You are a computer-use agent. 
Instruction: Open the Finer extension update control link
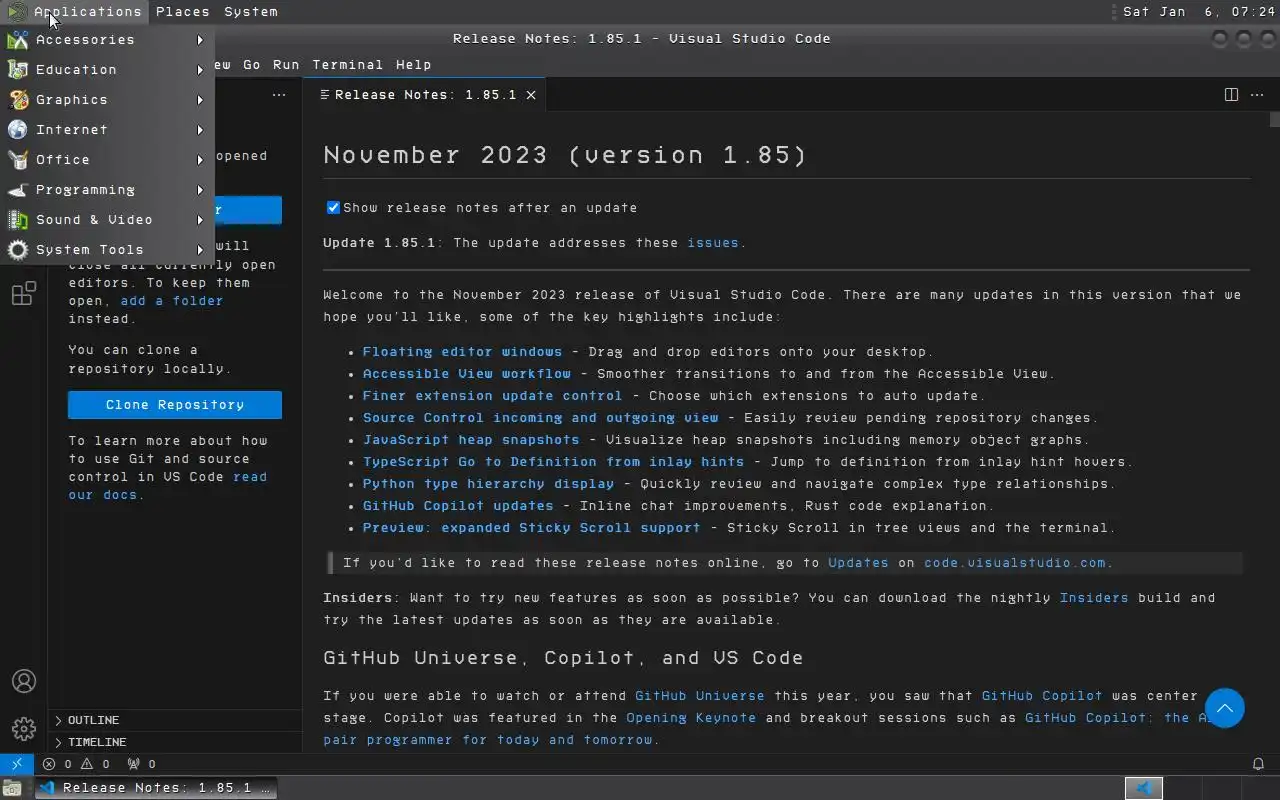492,396
